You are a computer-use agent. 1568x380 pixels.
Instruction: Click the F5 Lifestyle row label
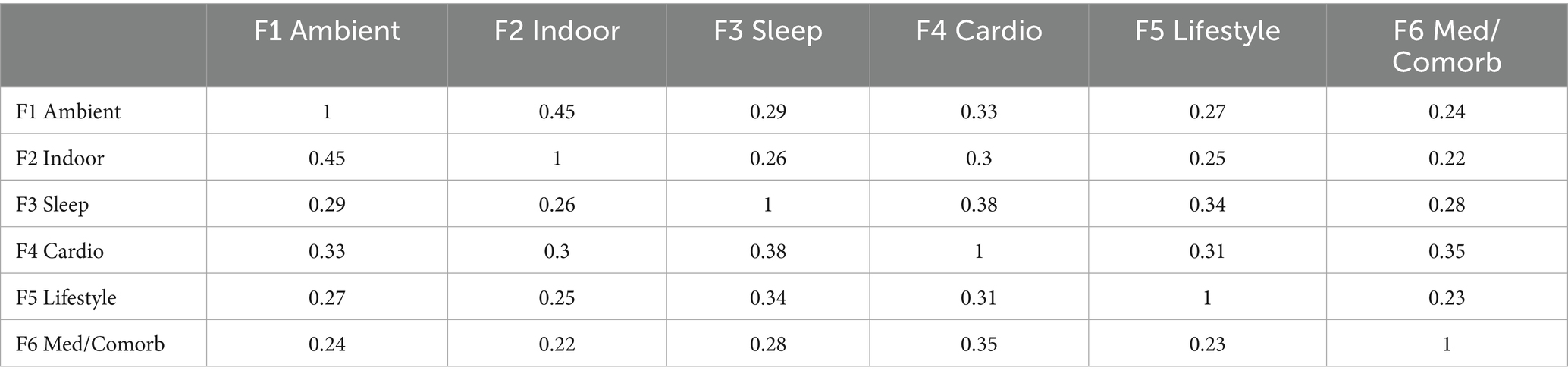coord(66,297)
